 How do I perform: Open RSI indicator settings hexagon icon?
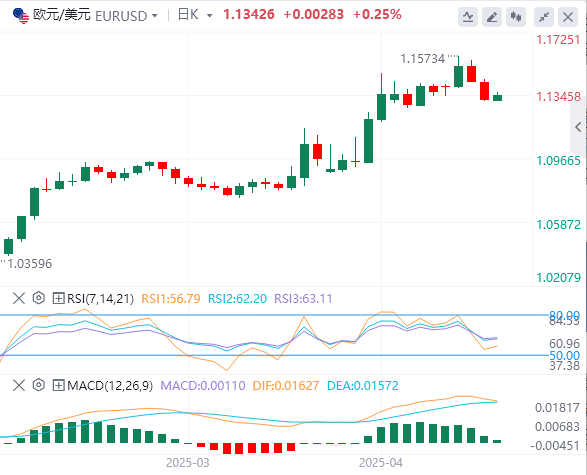(39, 298)
